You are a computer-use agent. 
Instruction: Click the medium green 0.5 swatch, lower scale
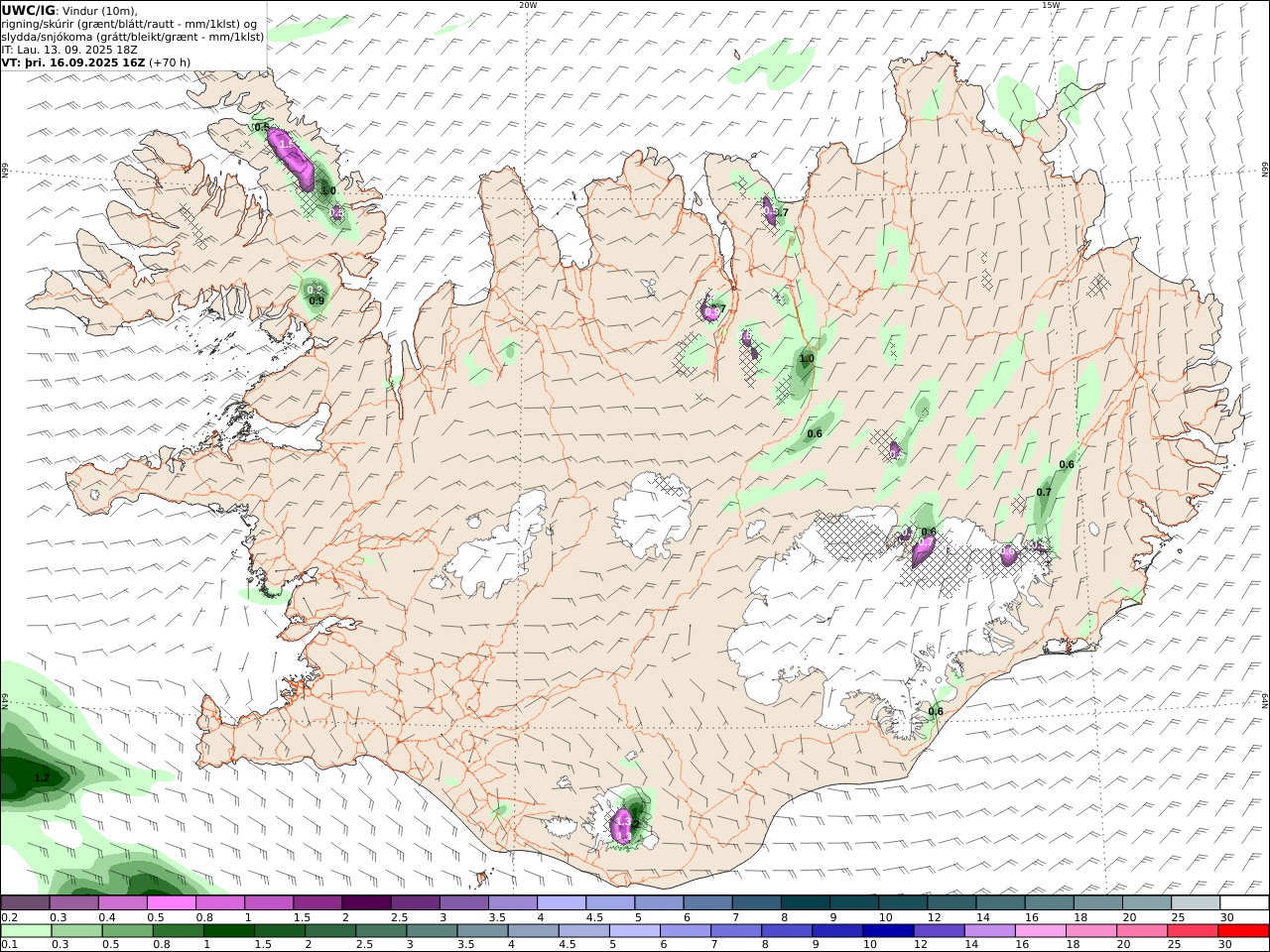coord(128,931)
